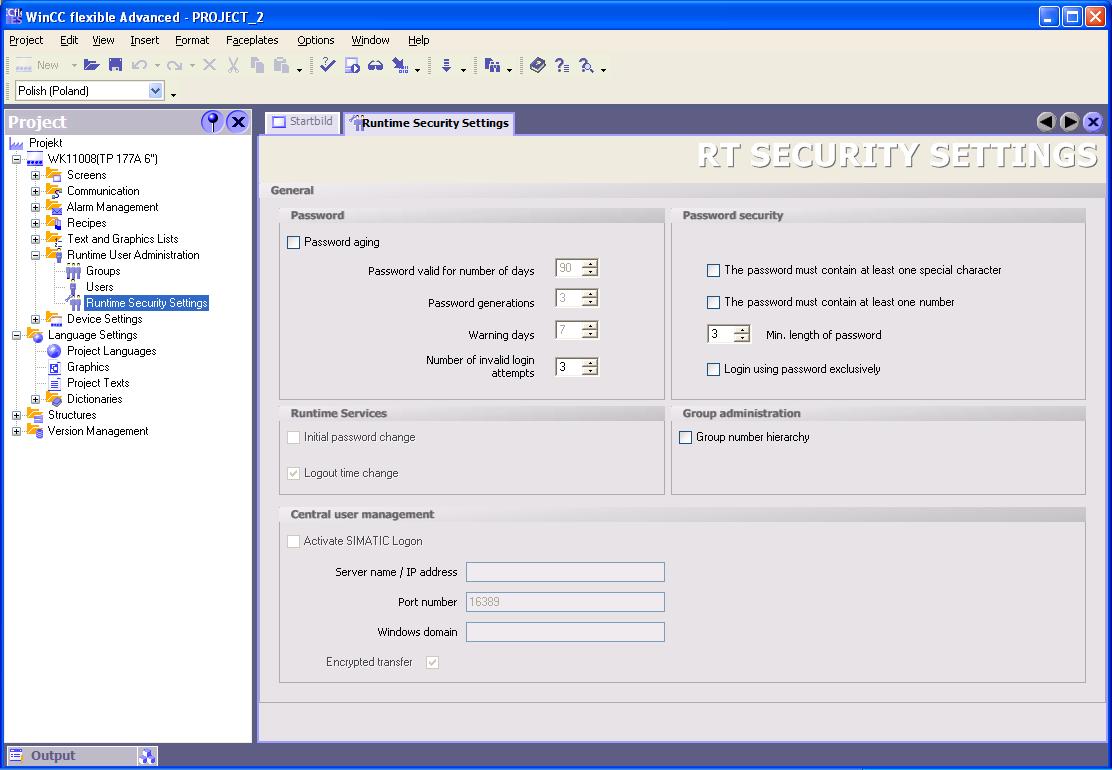Toggle Login using password exclusively
1112x770 pixels.
(713, 369)
